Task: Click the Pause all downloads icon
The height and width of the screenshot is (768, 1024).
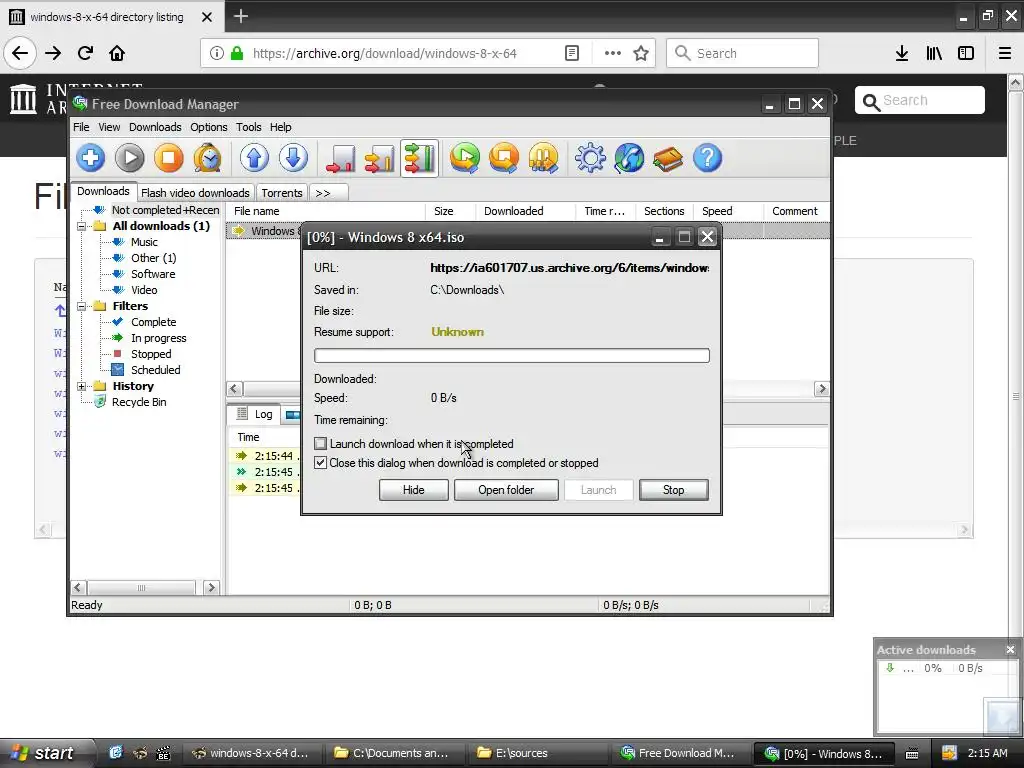Action: [543, 158]
